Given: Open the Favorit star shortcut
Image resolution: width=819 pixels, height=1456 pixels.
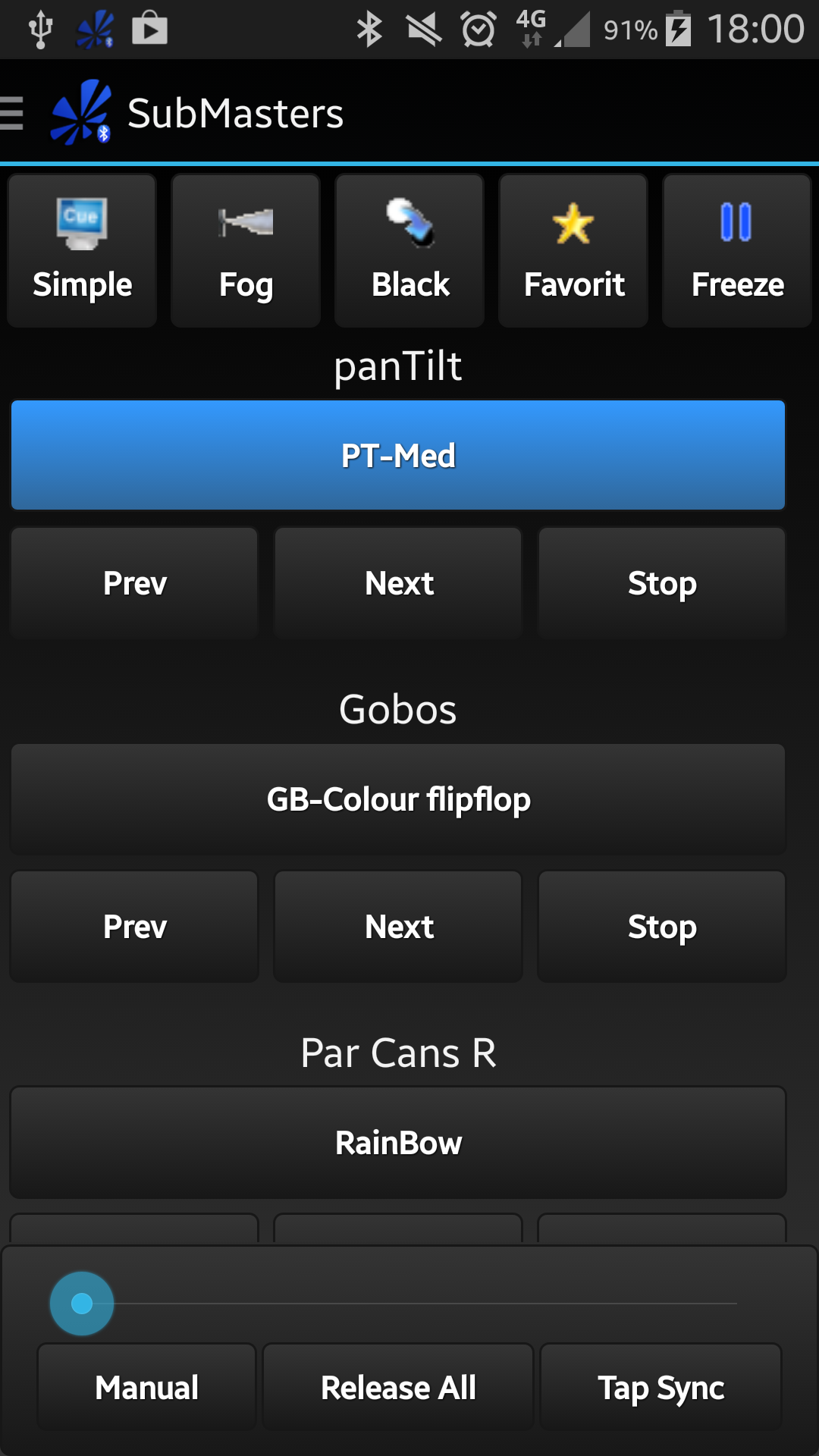Looking at the screenshot, I should (x=573, y=251).
